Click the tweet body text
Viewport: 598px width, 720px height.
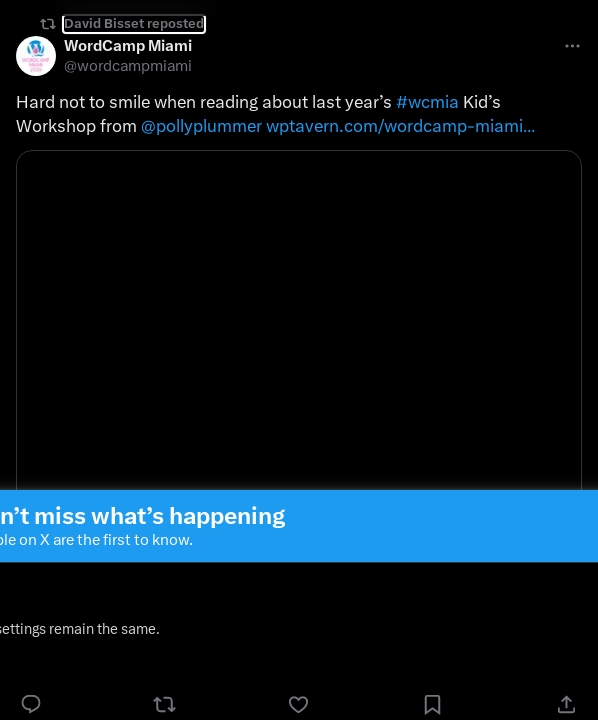click(276, 114)
